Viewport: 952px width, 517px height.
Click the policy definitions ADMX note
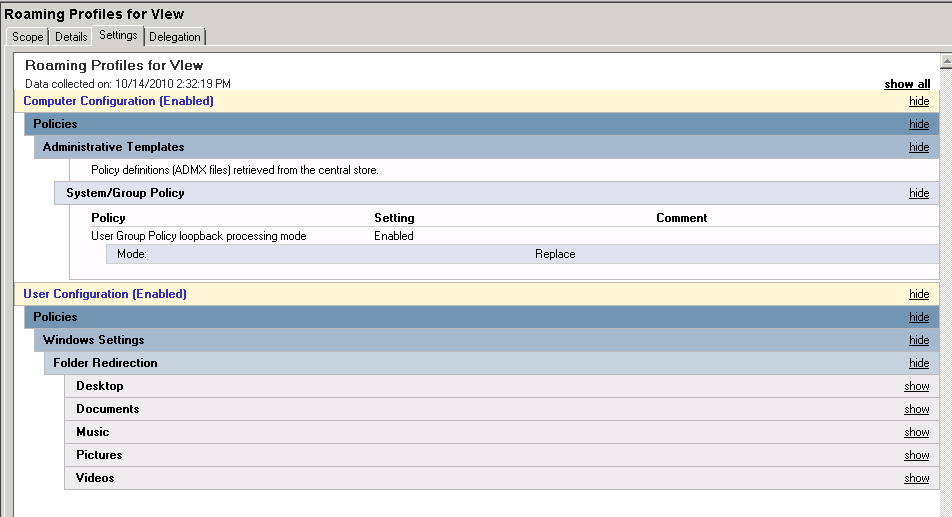click(234, 170)
